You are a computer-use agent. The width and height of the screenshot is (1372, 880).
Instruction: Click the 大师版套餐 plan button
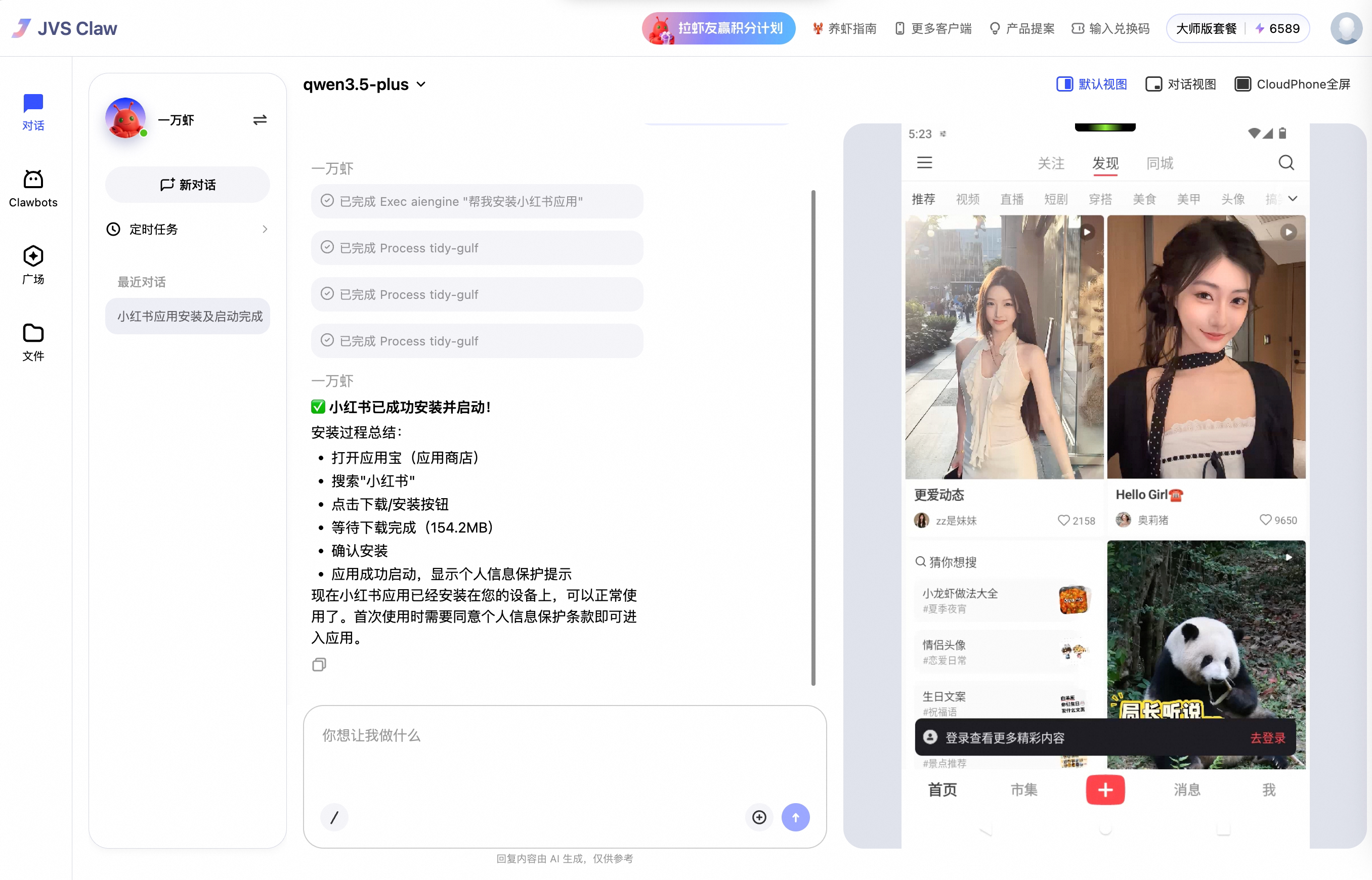[1206, 28]
